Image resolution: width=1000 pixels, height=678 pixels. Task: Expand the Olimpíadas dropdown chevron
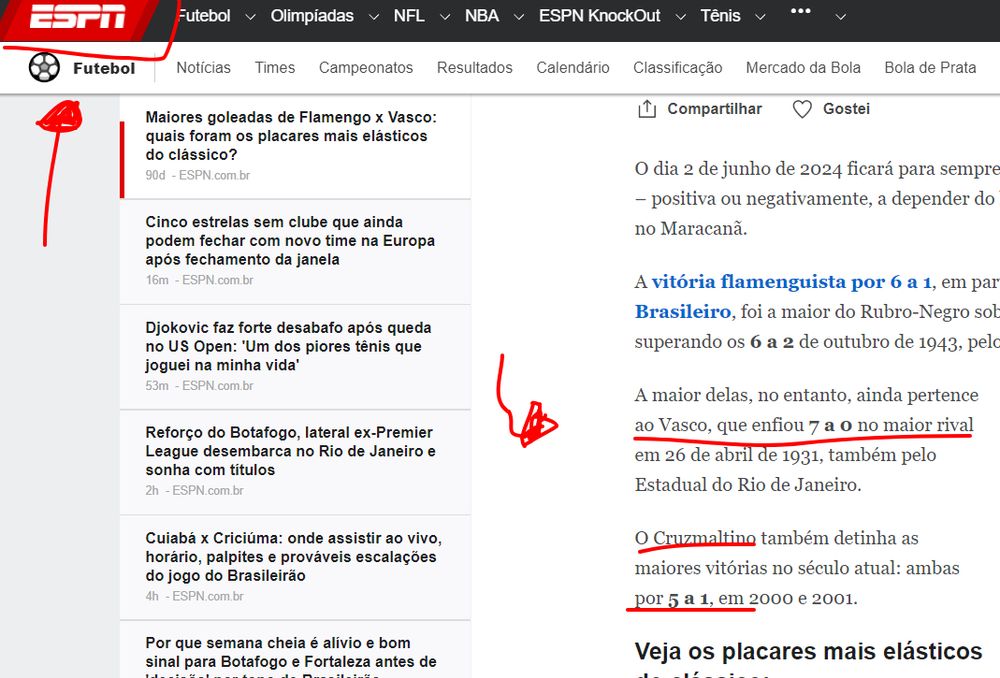pos(374,17)
